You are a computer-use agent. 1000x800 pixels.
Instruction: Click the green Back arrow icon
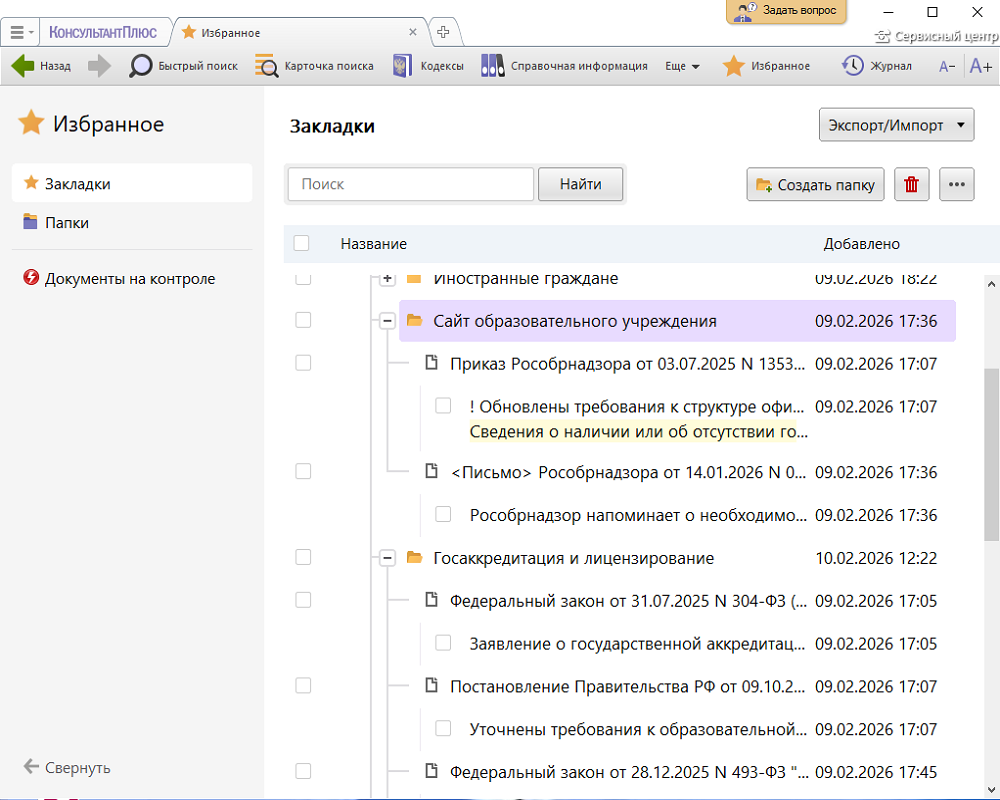pos(22,66)
